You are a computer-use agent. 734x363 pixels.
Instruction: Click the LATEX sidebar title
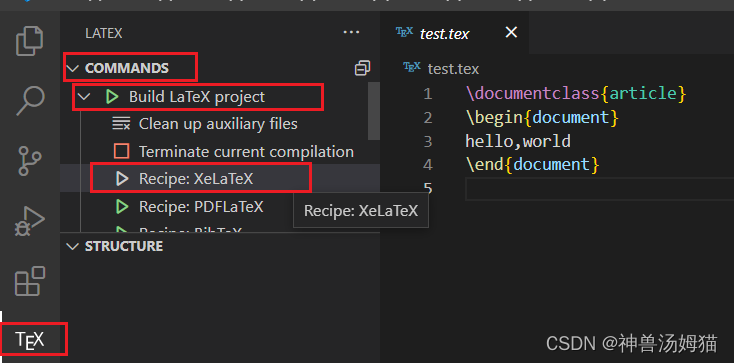pos(103,34)
